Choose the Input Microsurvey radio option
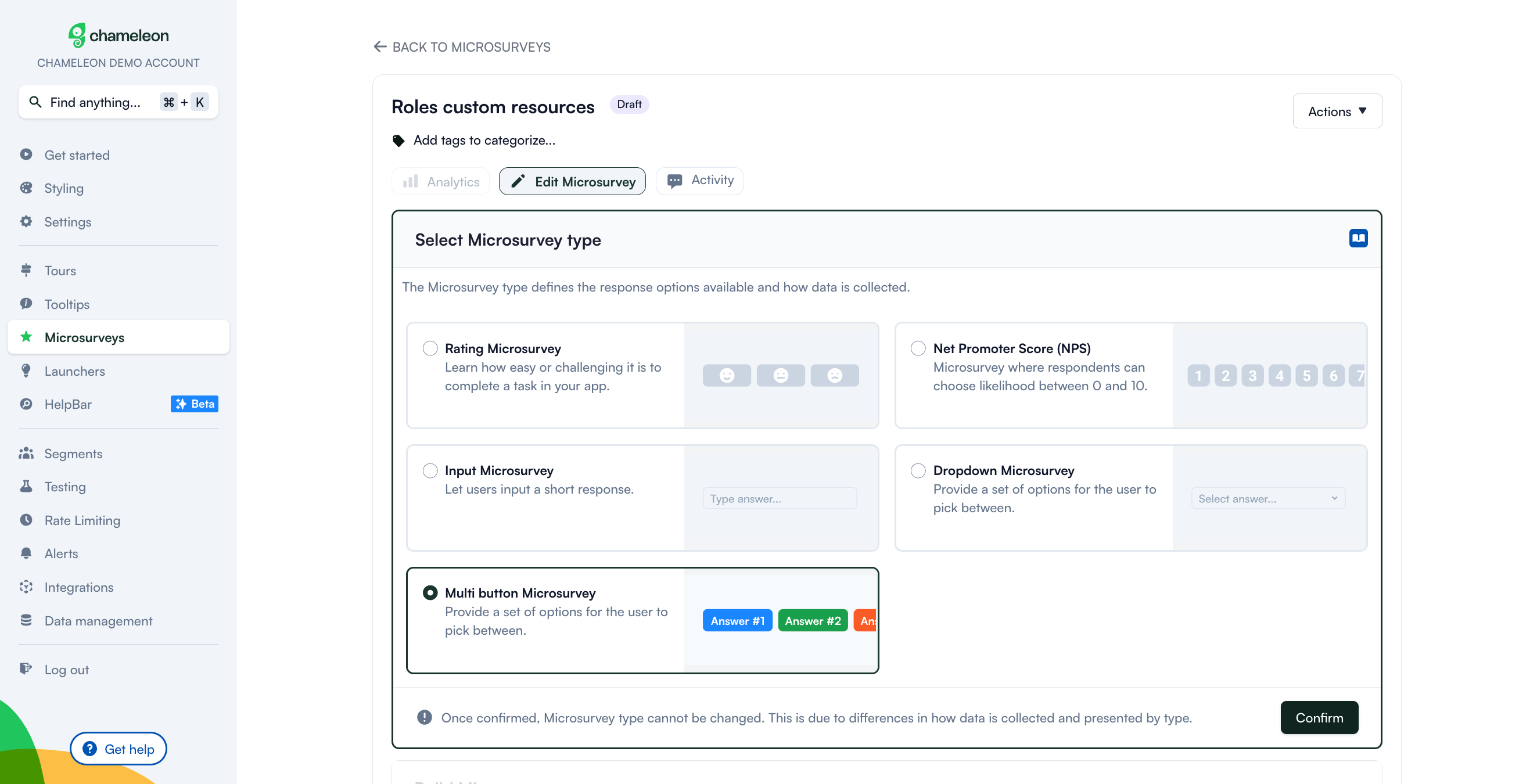The height and width of the screenshot is (784, 1537). coord(430,471)
